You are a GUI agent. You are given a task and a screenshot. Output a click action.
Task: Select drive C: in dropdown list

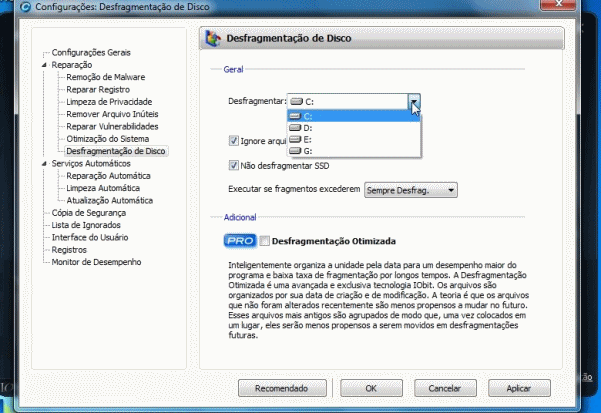tap(354, 116)
